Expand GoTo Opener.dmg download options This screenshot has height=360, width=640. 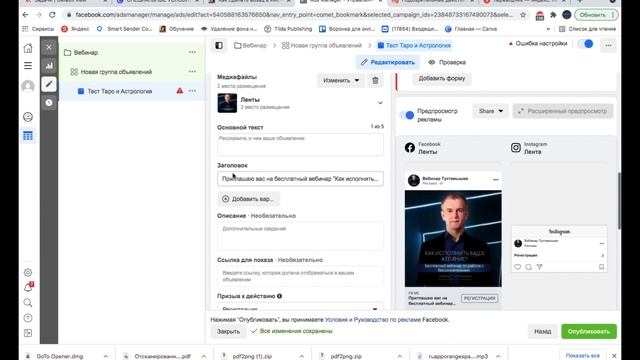106,356
